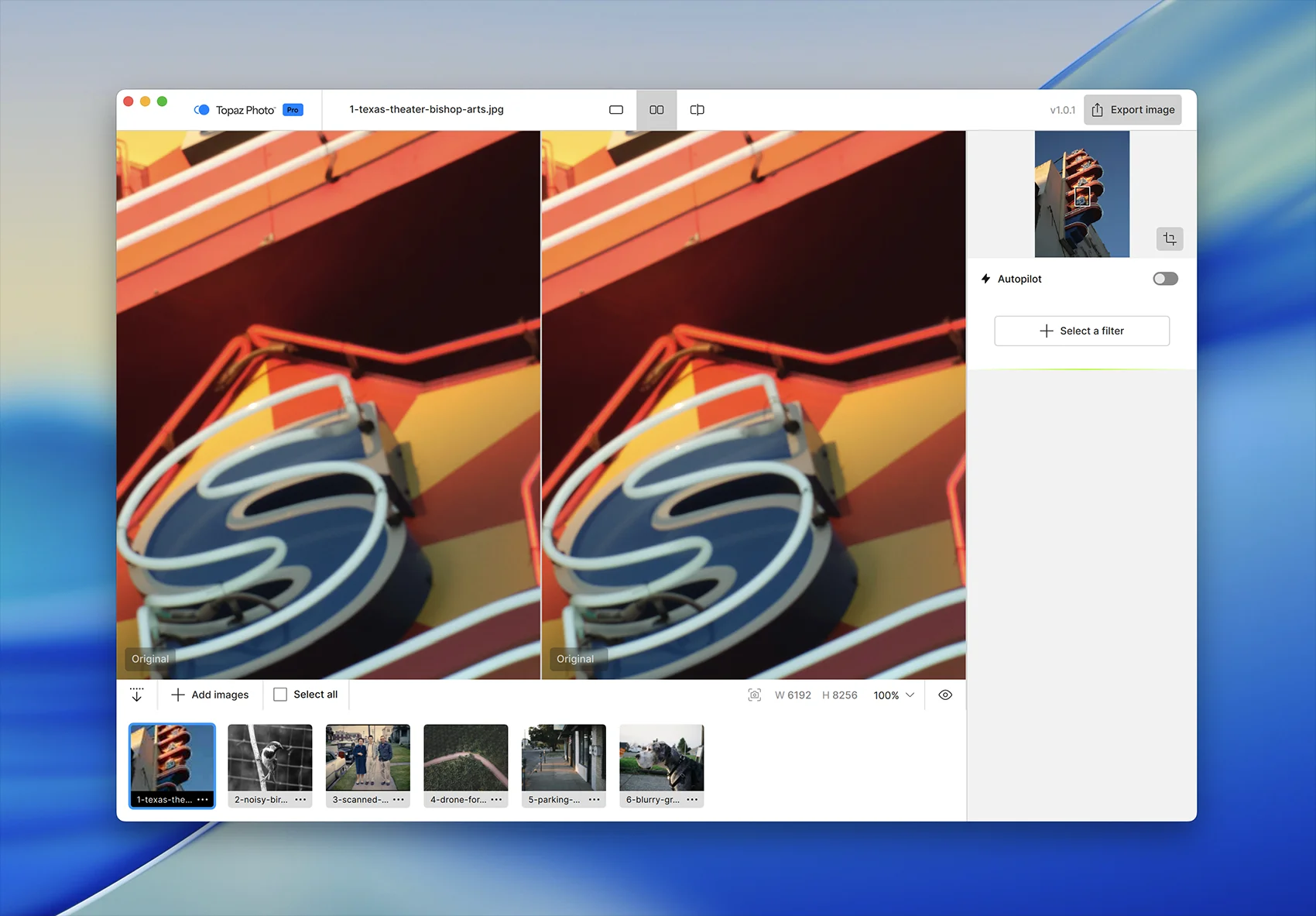The width and height of the screenshot is (1316, 916).
Task: Open options menu for 2-noisy-bir...
Action: pos(300,800)
